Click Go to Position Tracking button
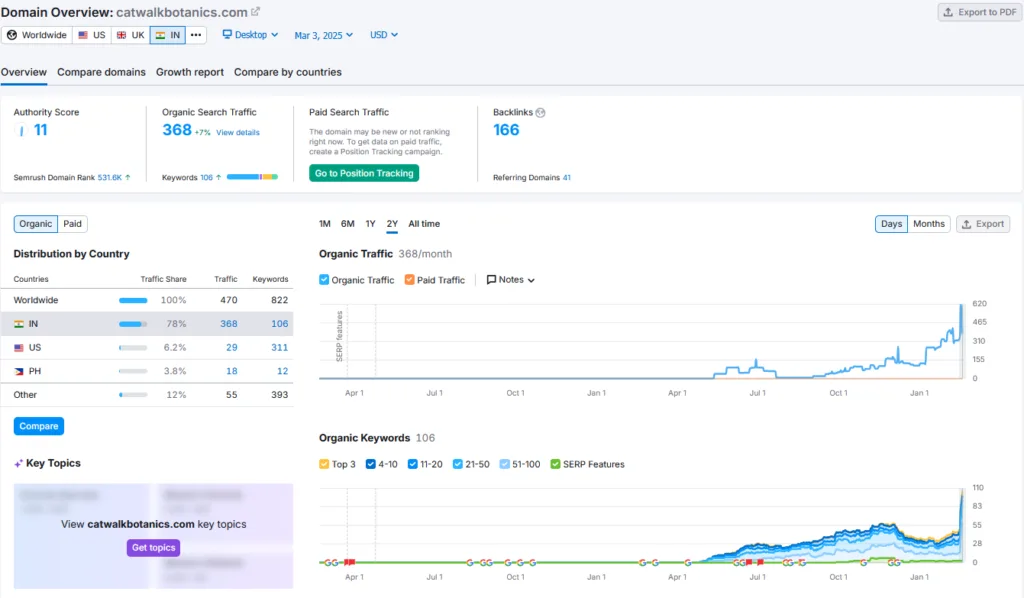 point(364,173)
